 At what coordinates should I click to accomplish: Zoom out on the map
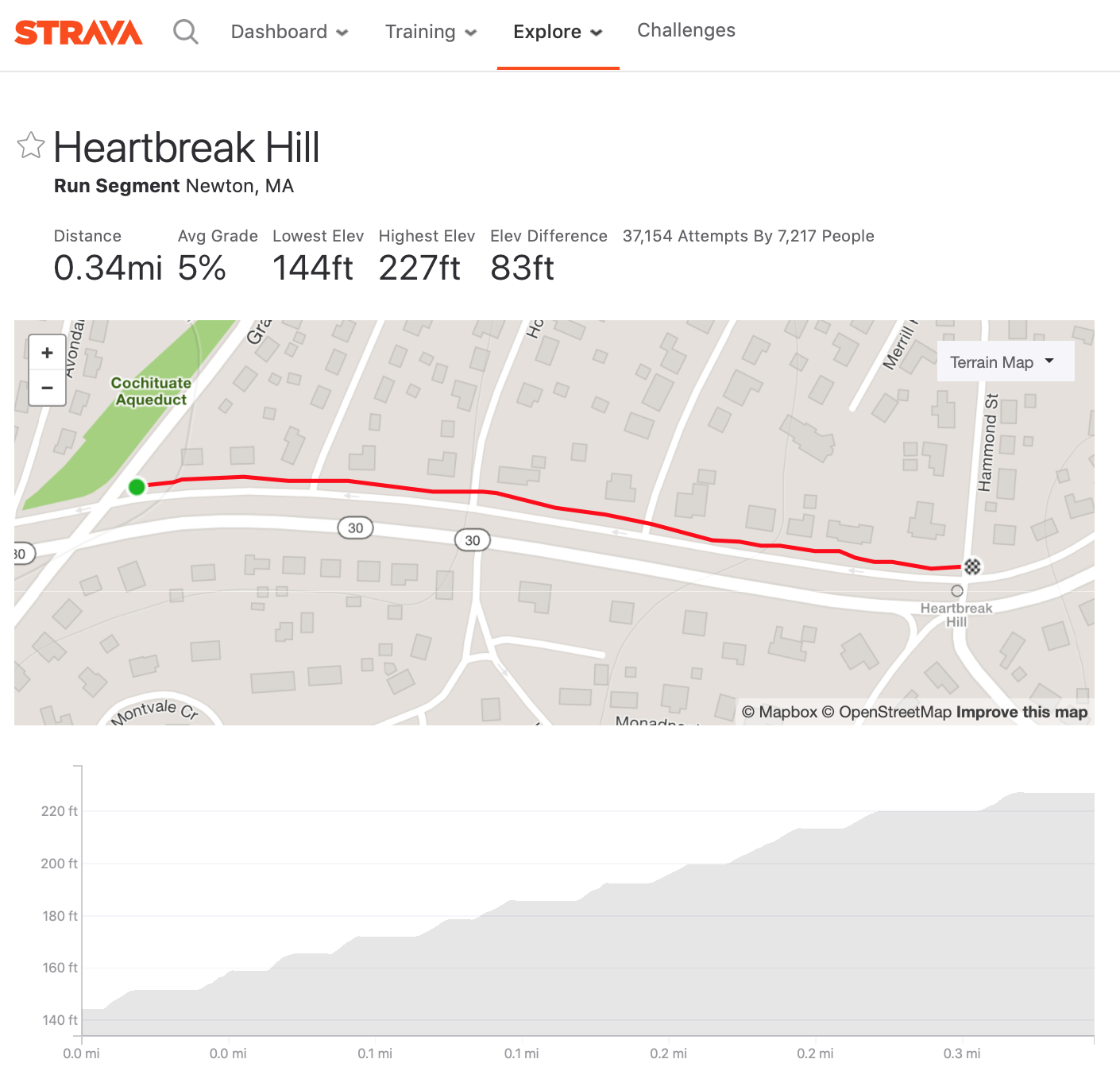[48, 388]
